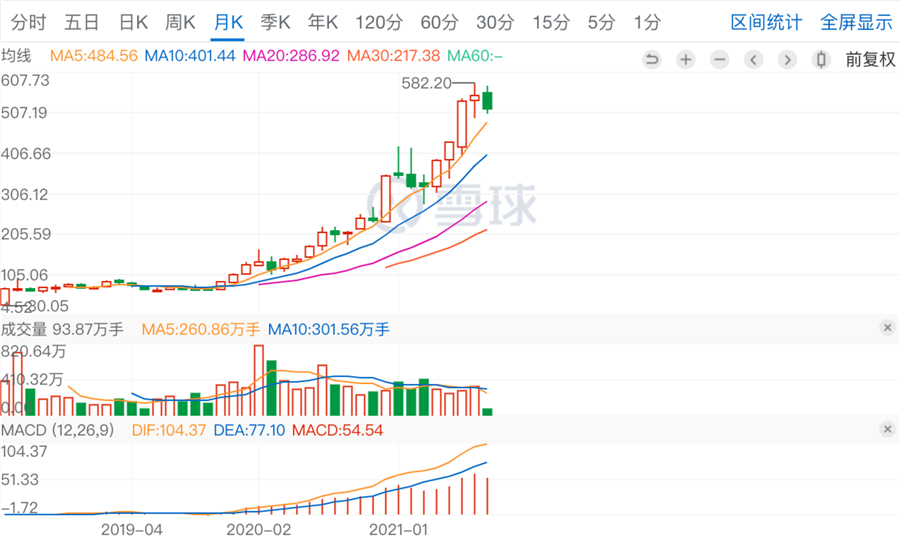Viewport: 900px width, 553px height.
Task: Select the 季K quarterly tab
Action: [275, 22]
